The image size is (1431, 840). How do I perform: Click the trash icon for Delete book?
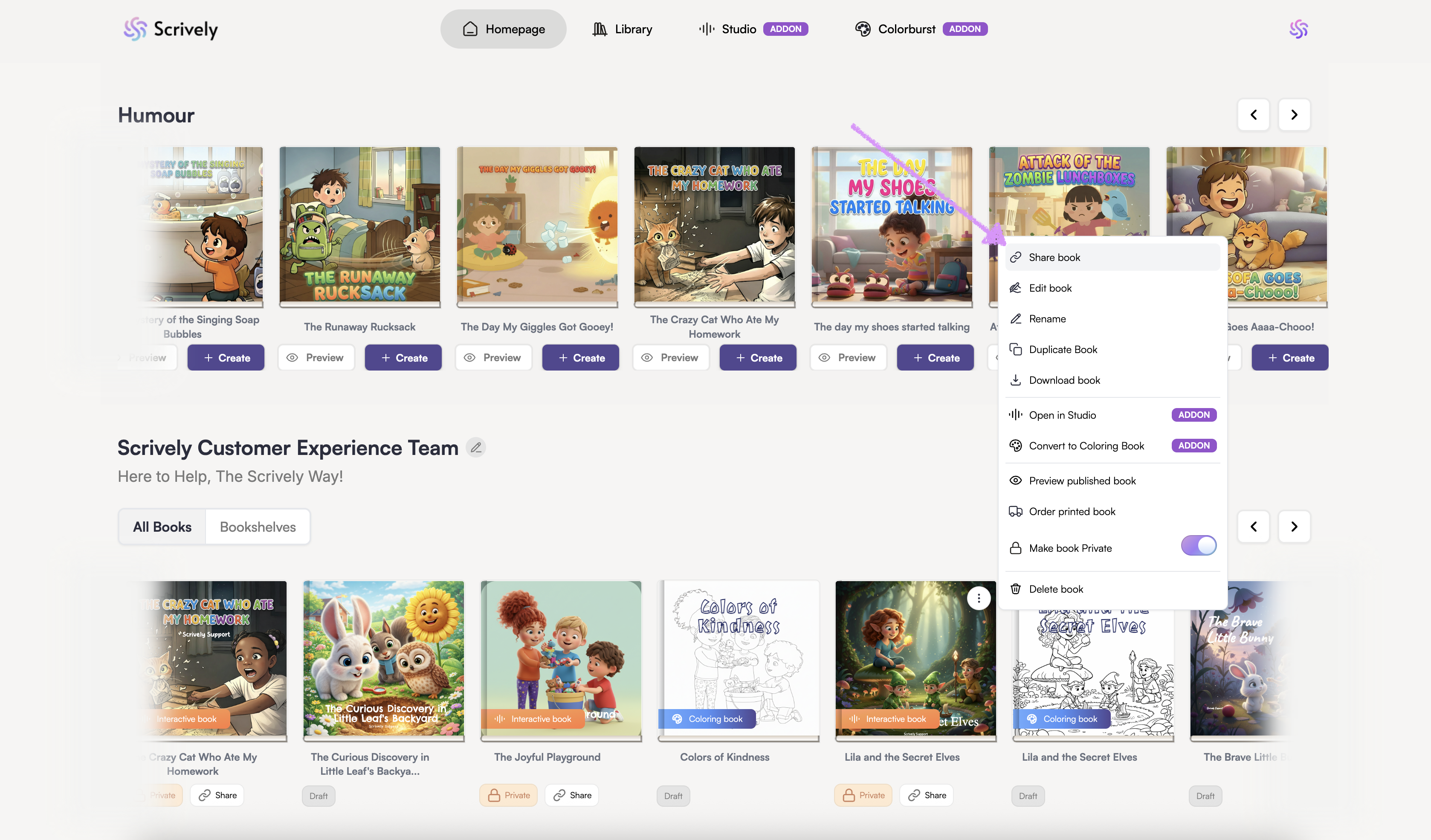click(x=1015, y=589)
